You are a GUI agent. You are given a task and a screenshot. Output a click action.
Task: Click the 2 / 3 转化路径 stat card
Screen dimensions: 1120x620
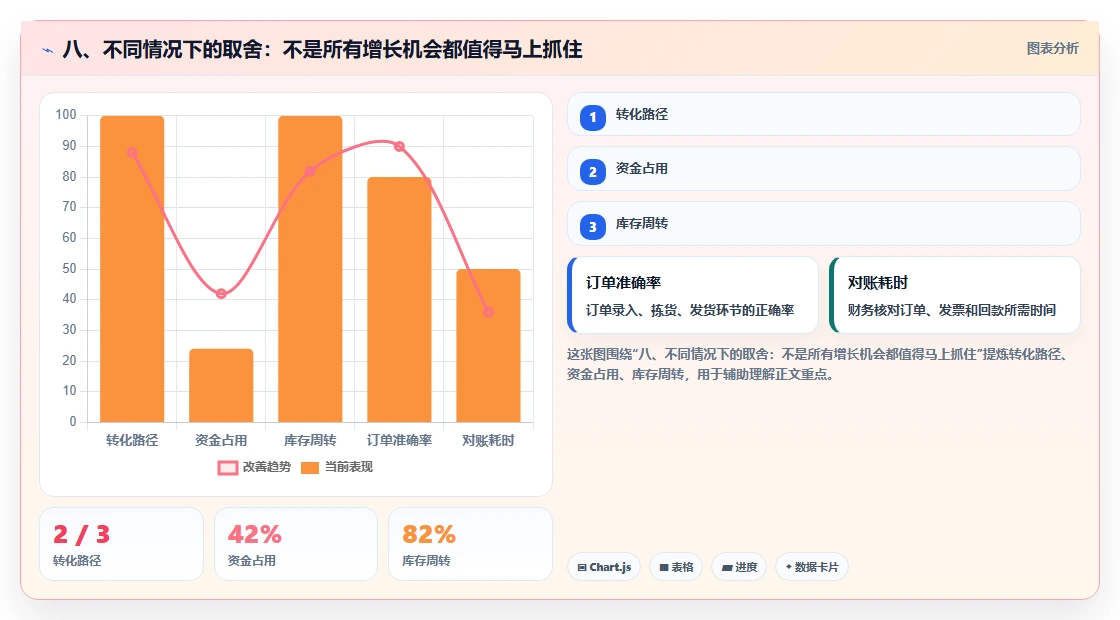121,544
